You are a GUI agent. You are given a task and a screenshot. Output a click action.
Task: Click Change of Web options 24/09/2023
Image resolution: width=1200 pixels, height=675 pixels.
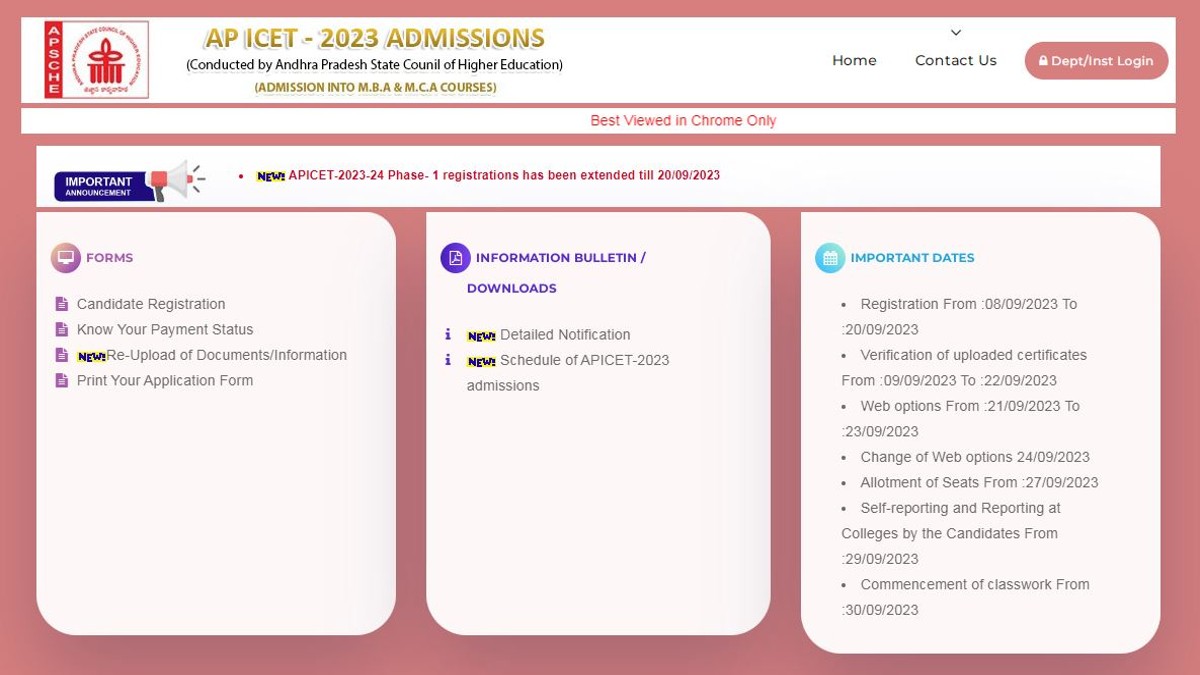(x=975, y=457)
